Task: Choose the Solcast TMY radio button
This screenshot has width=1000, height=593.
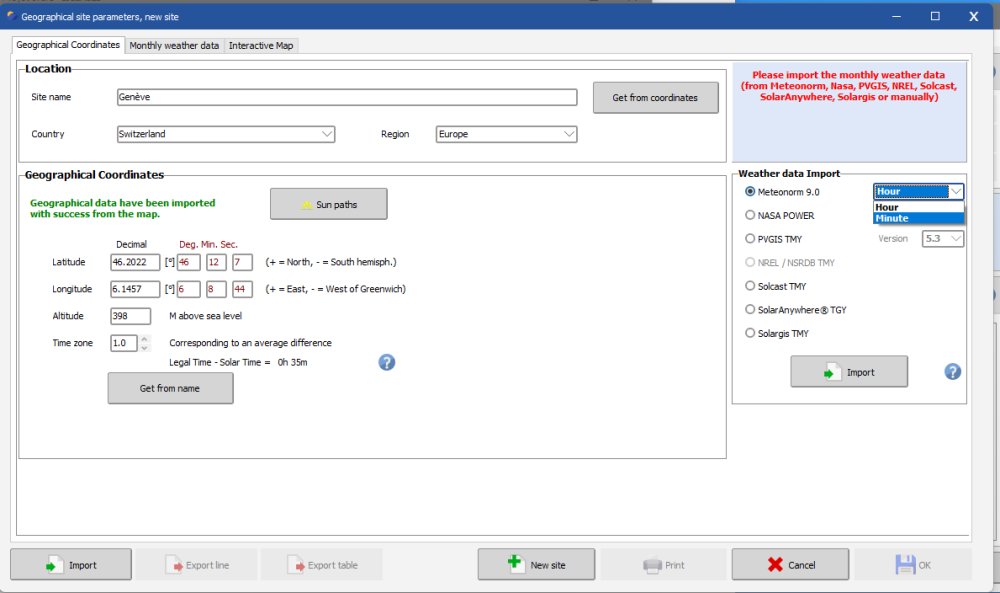Action: pos(750,286)
